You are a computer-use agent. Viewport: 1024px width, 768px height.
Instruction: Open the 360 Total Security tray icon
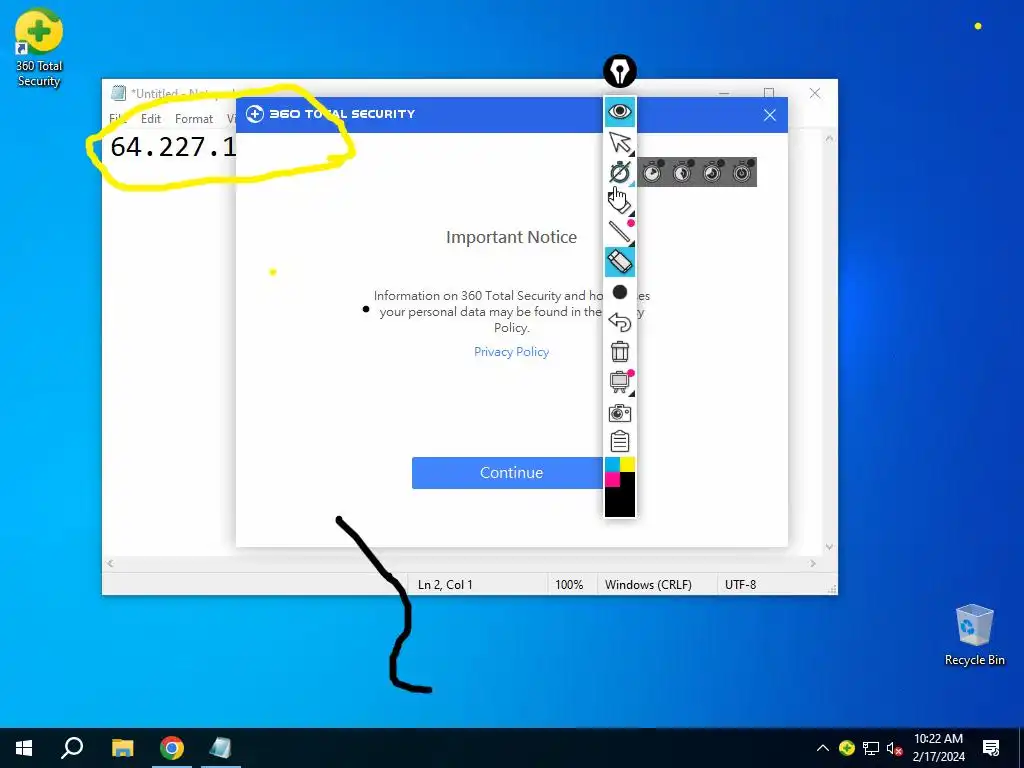(x=847, y=748)
